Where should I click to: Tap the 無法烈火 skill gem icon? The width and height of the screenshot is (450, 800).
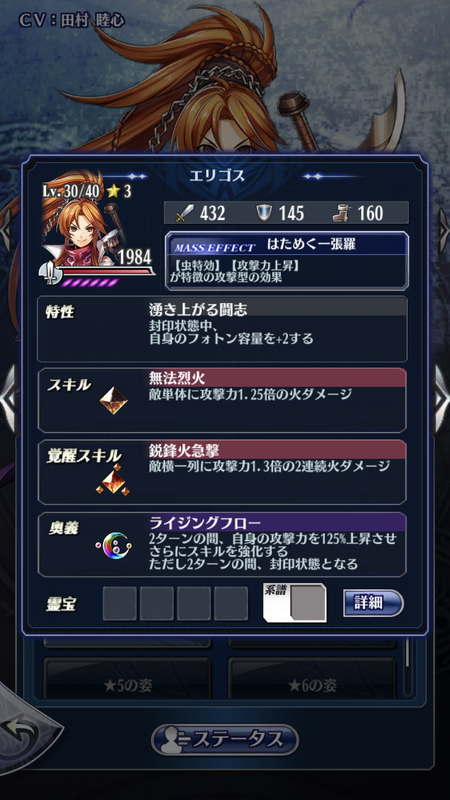click(x=113, y=401)
